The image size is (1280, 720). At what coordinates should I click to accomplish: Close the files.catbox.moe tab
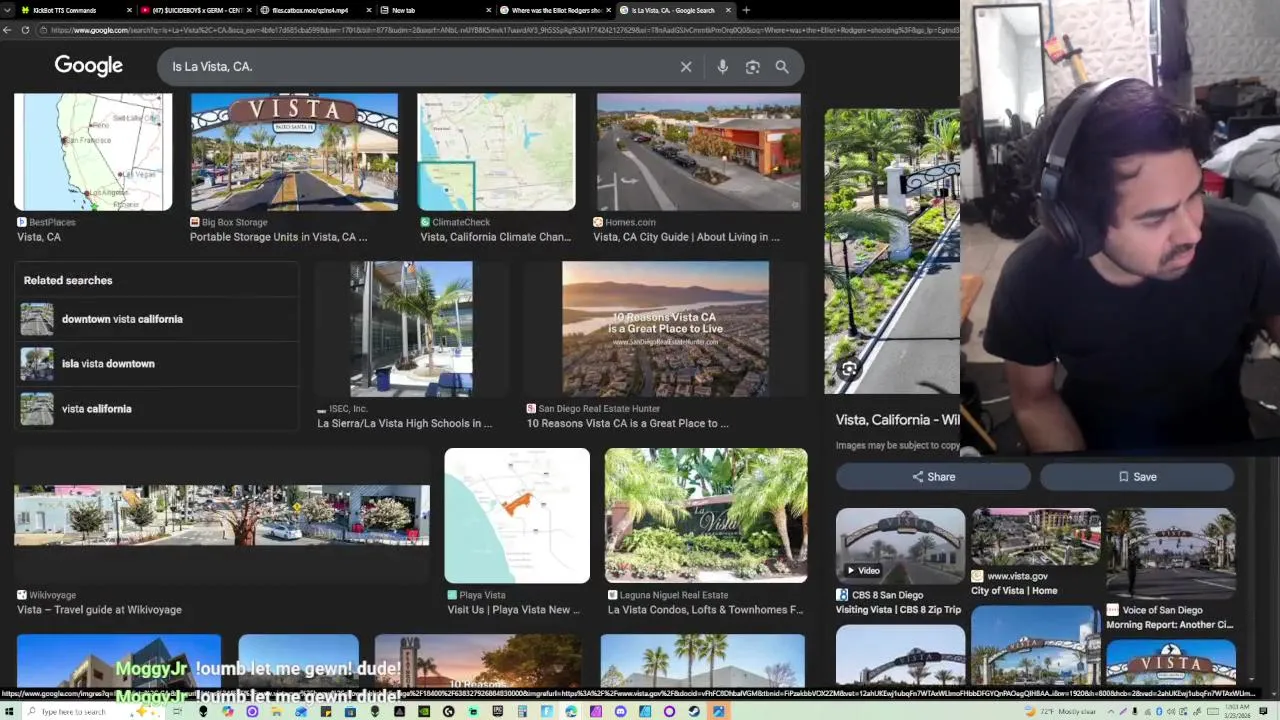tap(369, 10)
